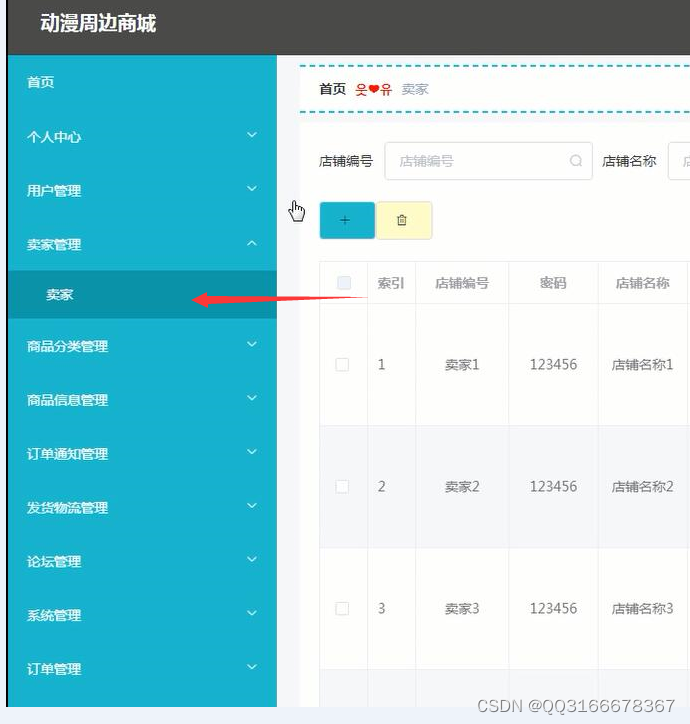Click the yellow trash delete button
This screenshot has width=690, height=724.
click(x=404, y=220)
